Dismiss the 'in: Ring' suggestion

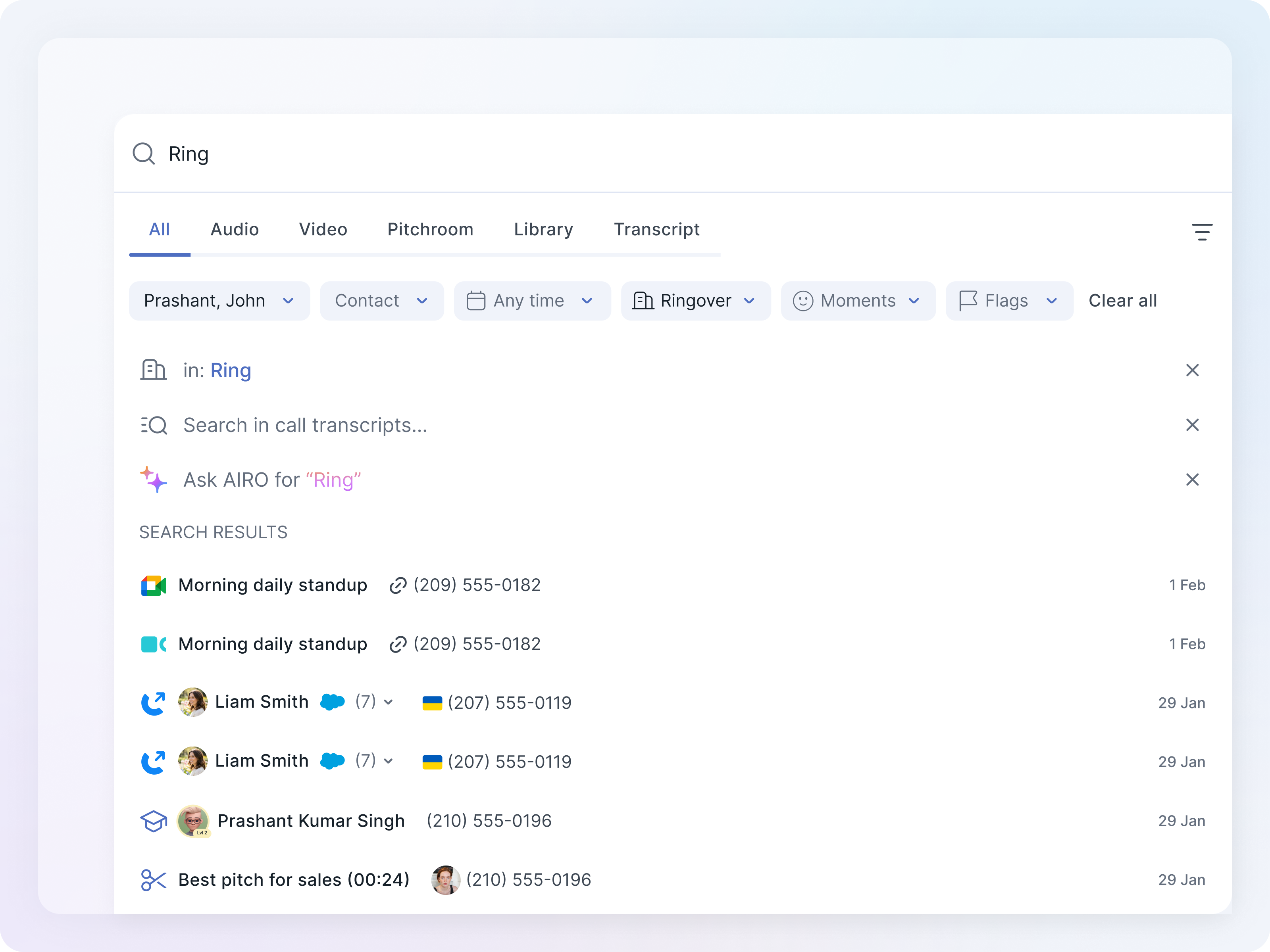click(1192, 370)
